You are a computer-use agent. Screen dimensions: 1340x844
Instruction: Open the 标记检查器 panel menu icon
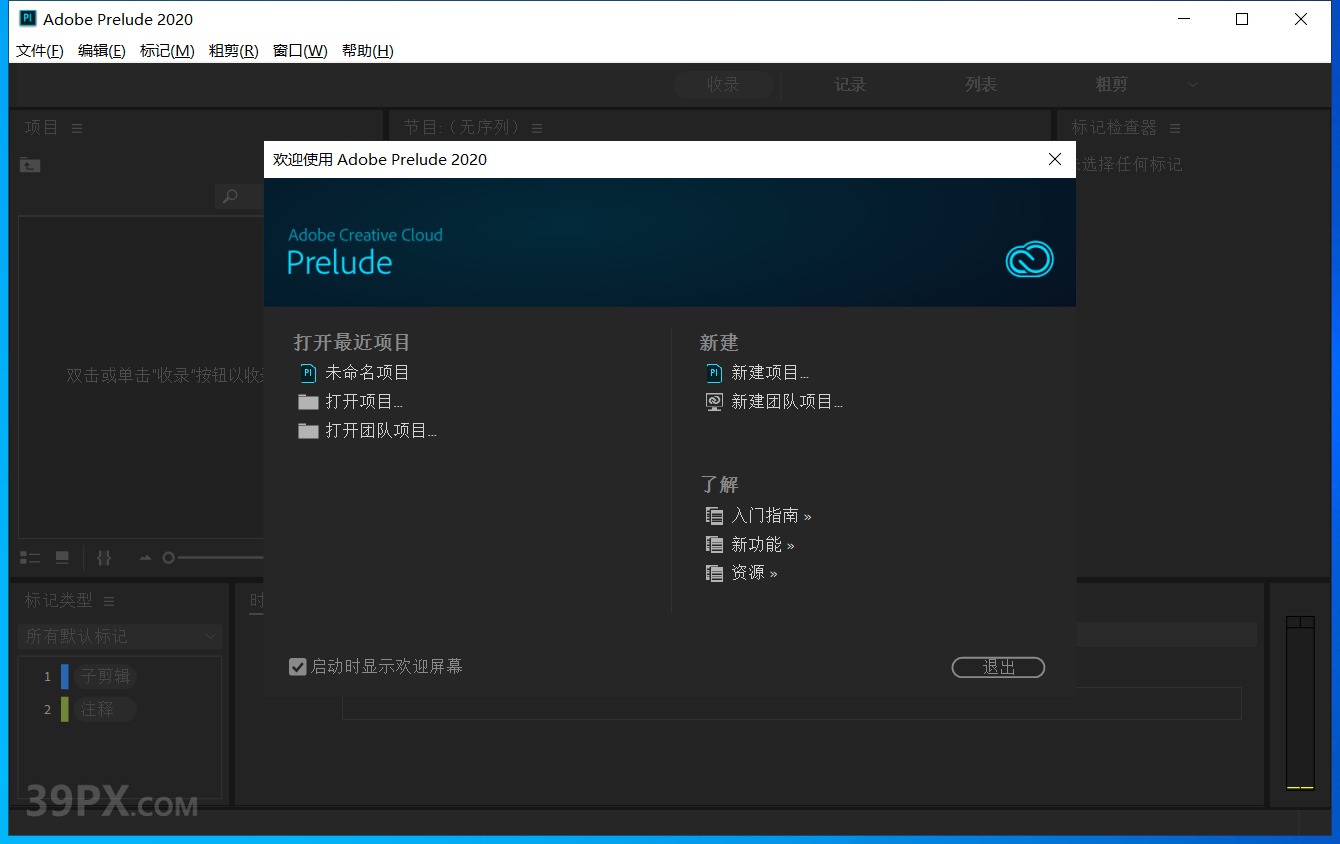pyautogui.click(x=1175, y=128)
